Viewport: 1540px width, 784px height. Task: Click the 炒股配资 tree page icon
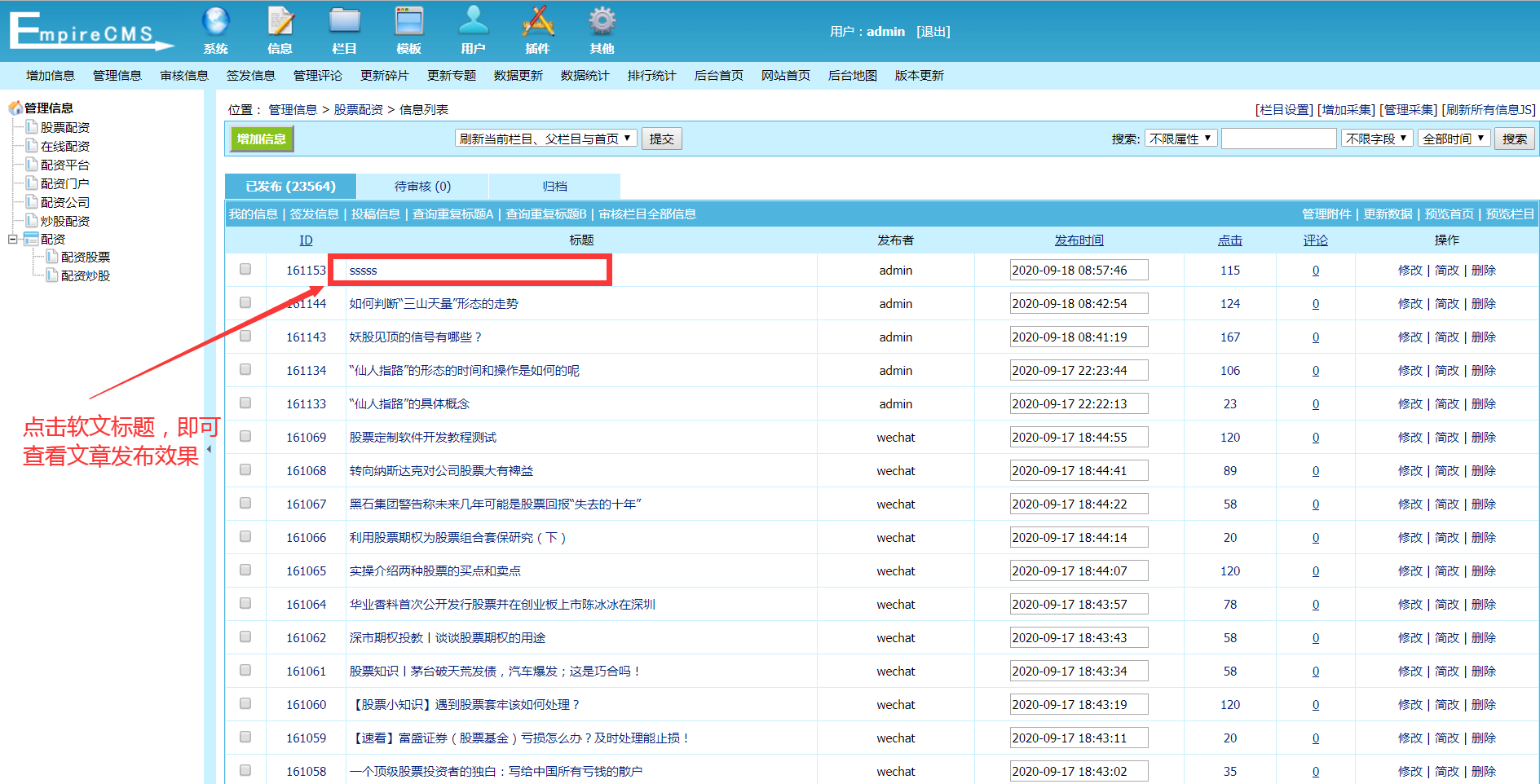pyautogui.click(x=32, y=221)
